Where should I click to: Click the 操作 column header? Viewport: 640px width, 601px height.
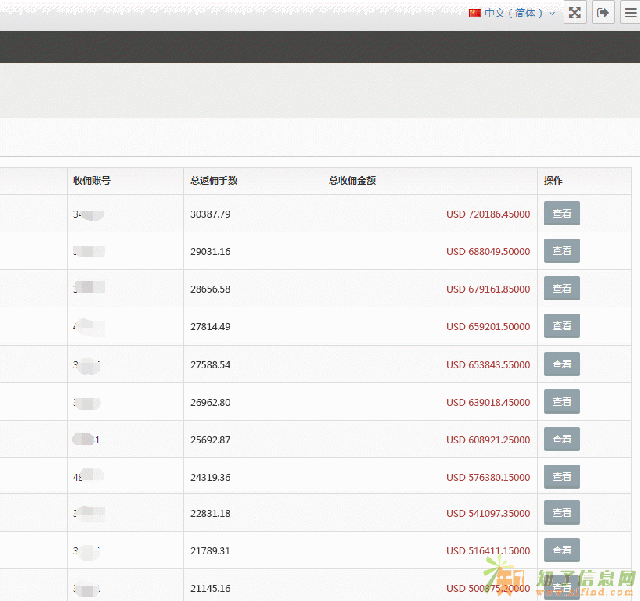pyautogui.click(x=553, y=181)
